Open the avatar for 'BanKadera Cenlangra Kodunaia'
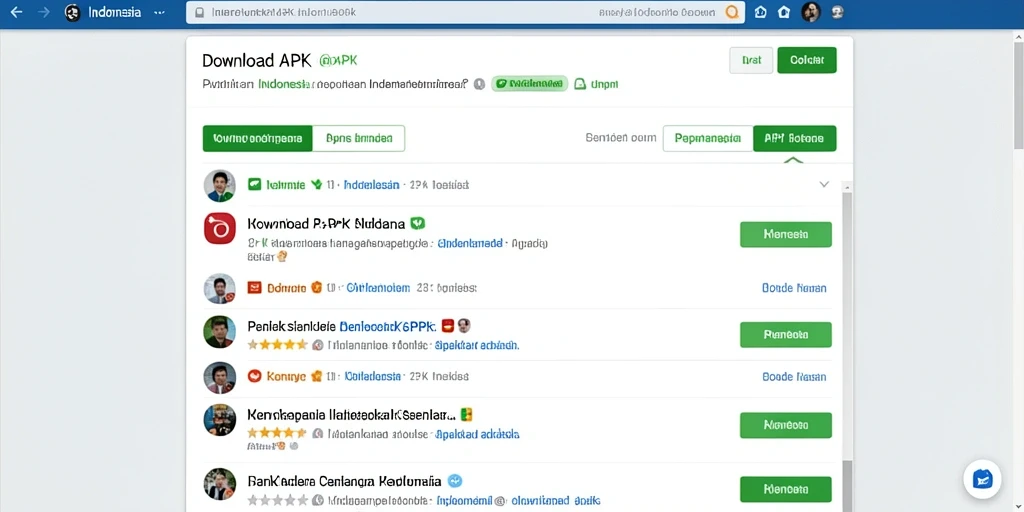Viewport: 1024px width, 512px height. coord(219,484)
